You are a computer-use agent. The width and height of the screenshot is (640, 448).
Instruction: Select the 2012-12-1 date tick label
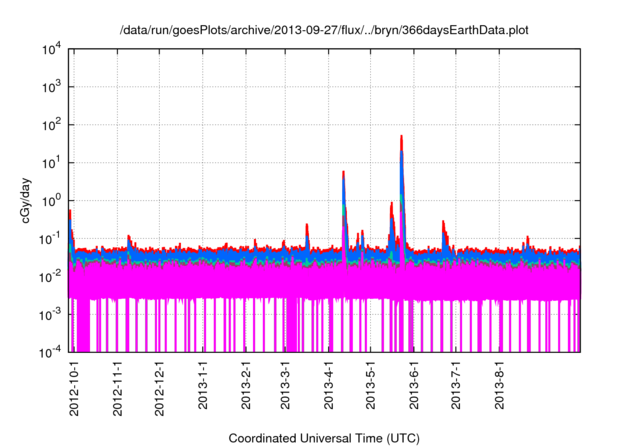(x=159, y=386)
